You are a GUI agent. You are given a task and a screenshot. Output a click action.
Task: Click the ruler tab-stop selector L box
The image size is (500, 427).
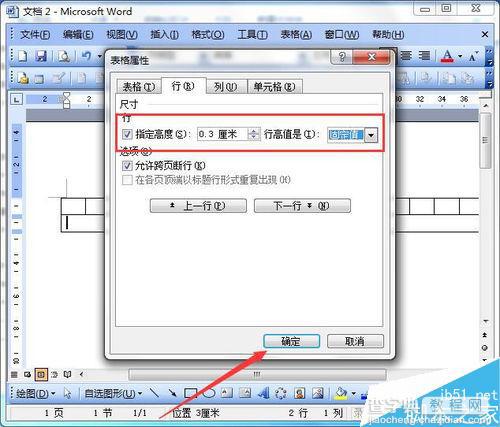[x=16, y=99]
